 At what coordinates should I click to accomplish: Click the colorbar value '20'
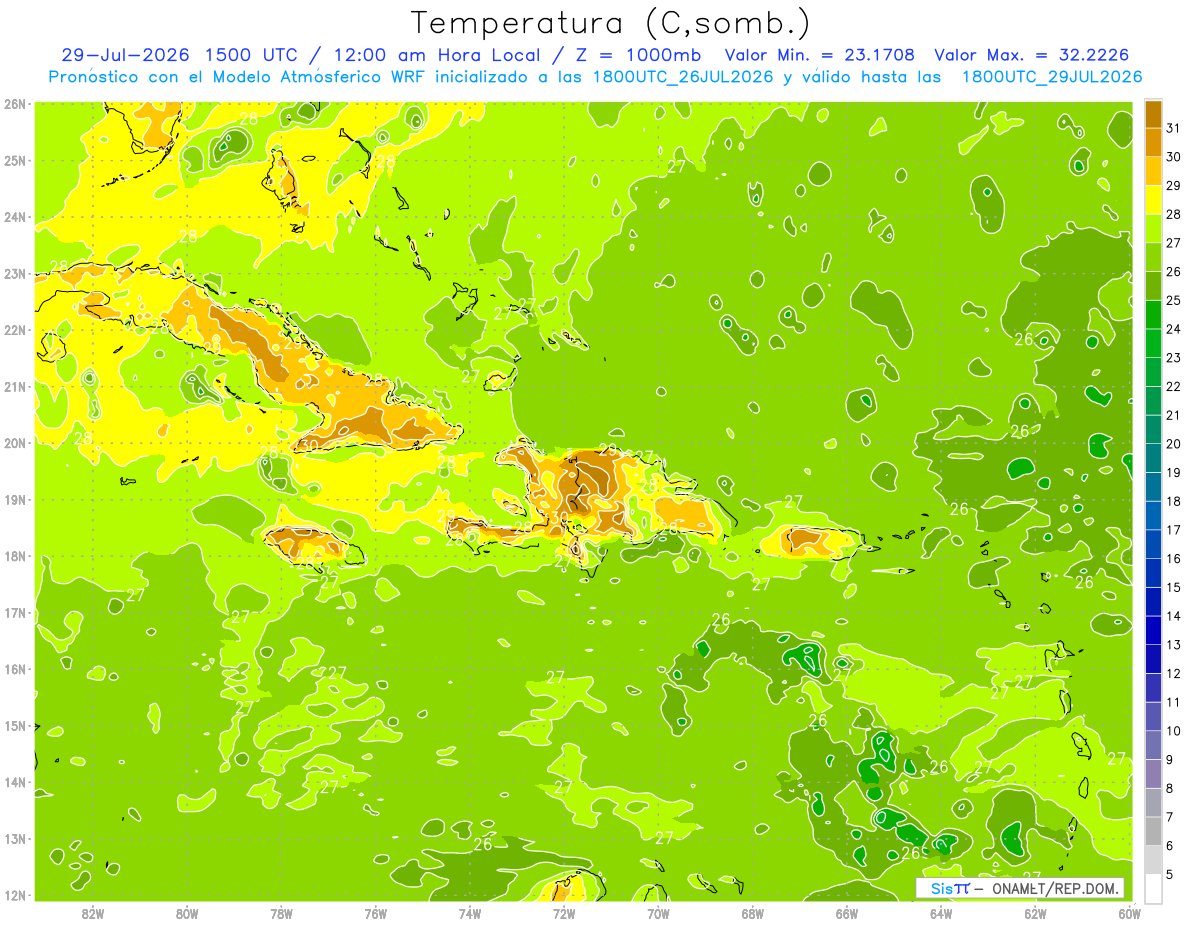1173,444
